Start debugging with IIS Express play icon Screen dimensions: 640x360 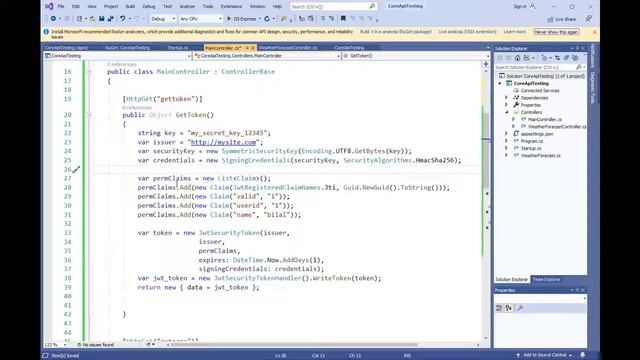[x=229, y=19]
